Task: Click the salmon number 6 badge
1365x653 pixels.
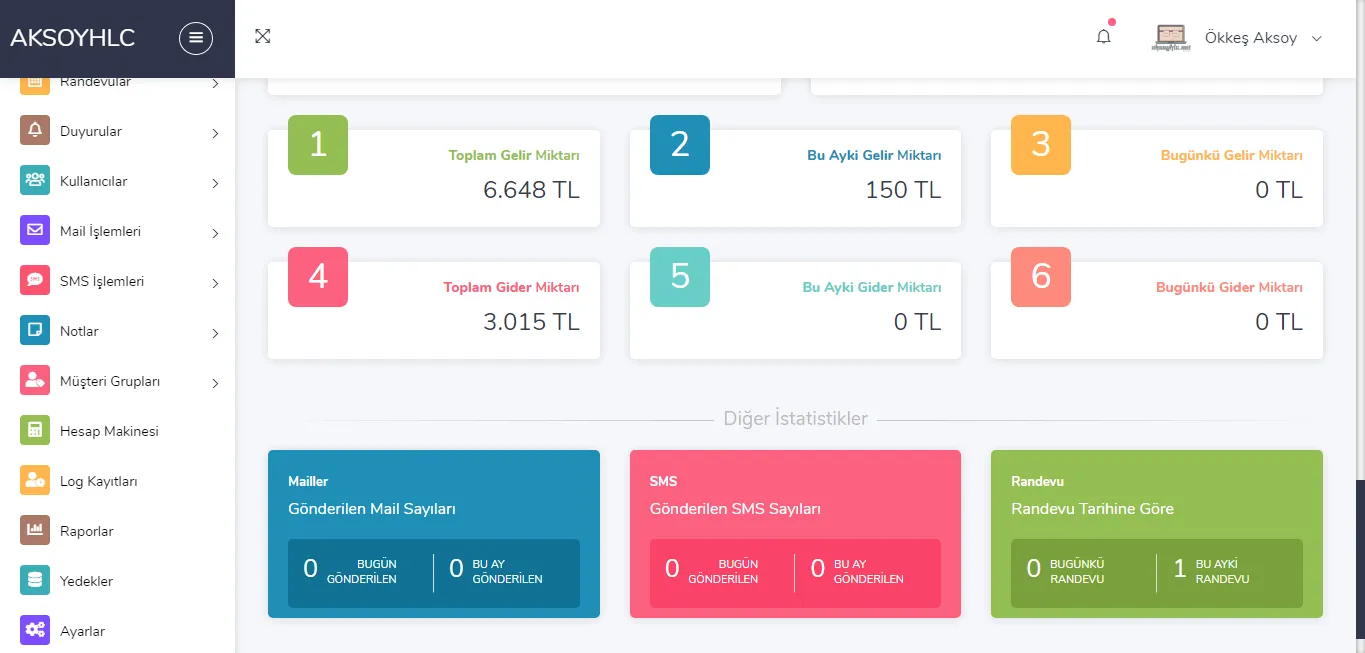Action: [x=1041, y=277]
